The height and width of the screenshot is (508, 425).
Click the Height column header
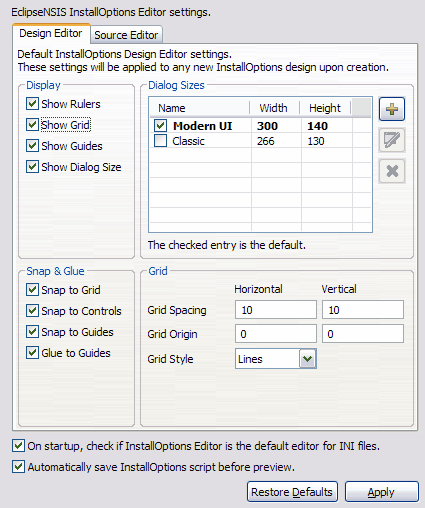pyautogui.click(x=326, y=108)
